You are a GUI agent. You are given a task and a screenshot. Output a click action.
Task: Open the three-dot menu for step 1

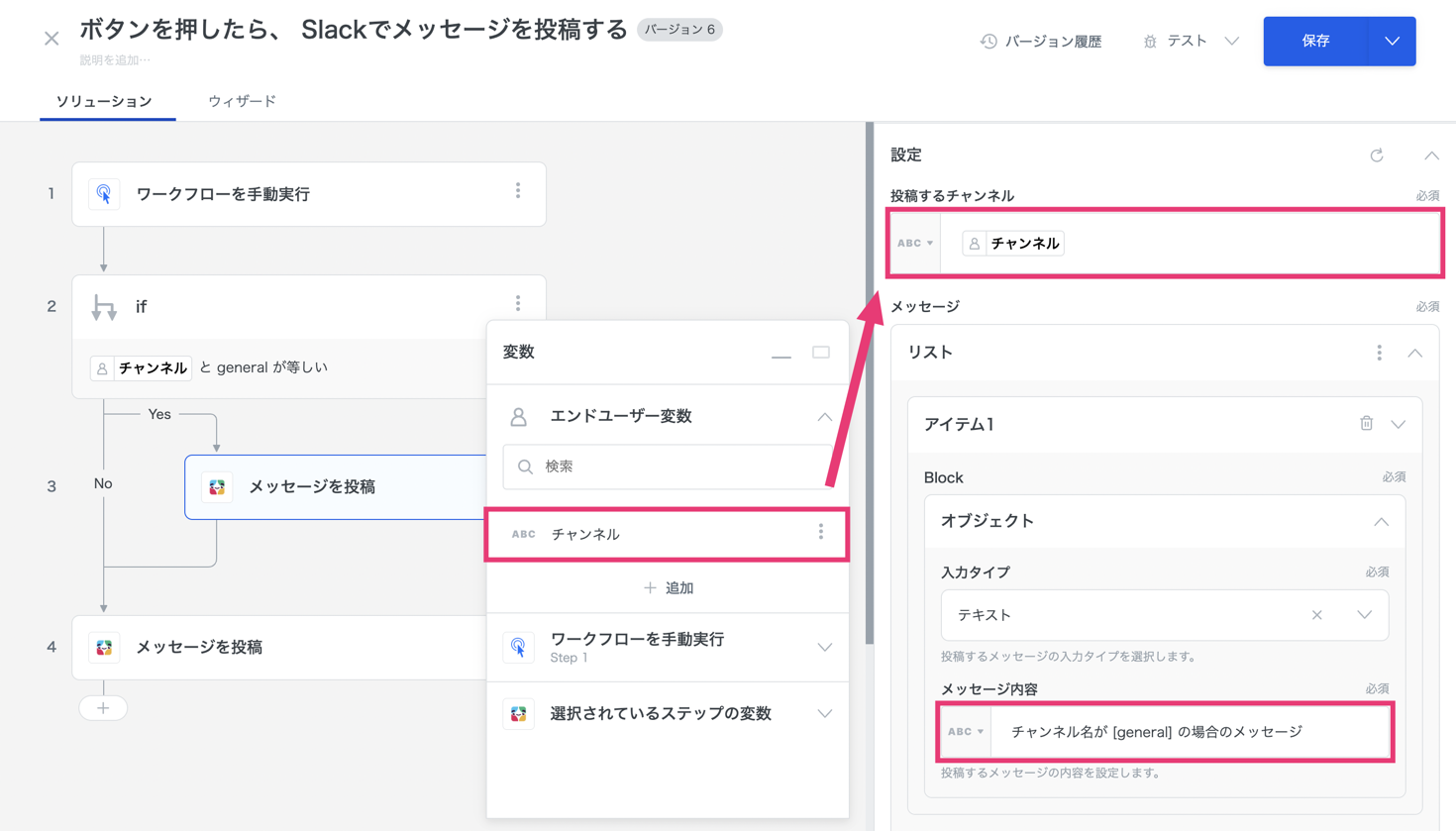coord(518,192)
